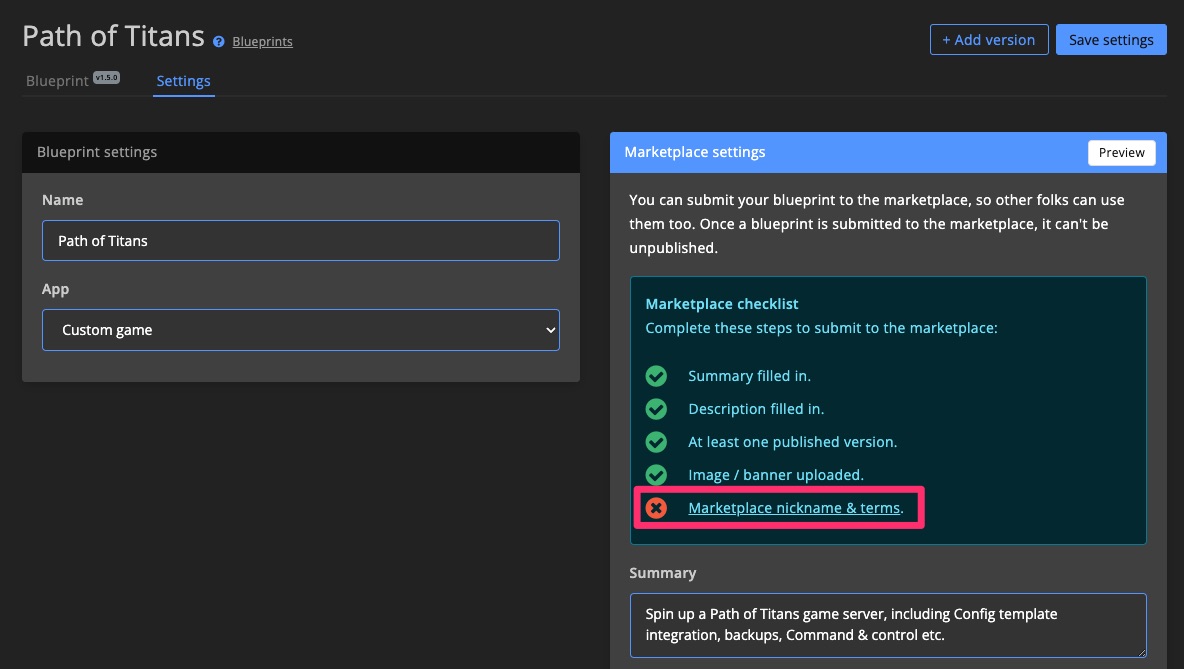Click inside the Name input field
The width and height of the screenshot is (1184, 669).
tap(300, 240)
